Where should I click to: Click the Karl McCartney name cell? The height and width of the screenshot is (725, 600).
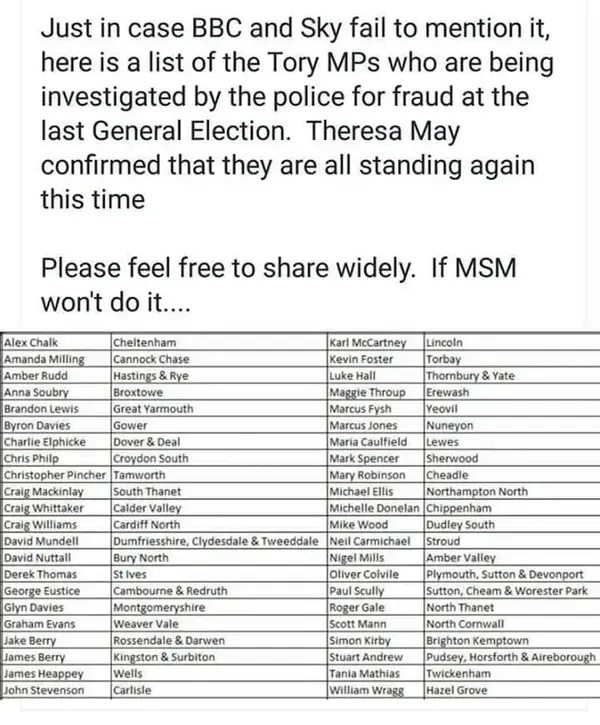point(375,343)
